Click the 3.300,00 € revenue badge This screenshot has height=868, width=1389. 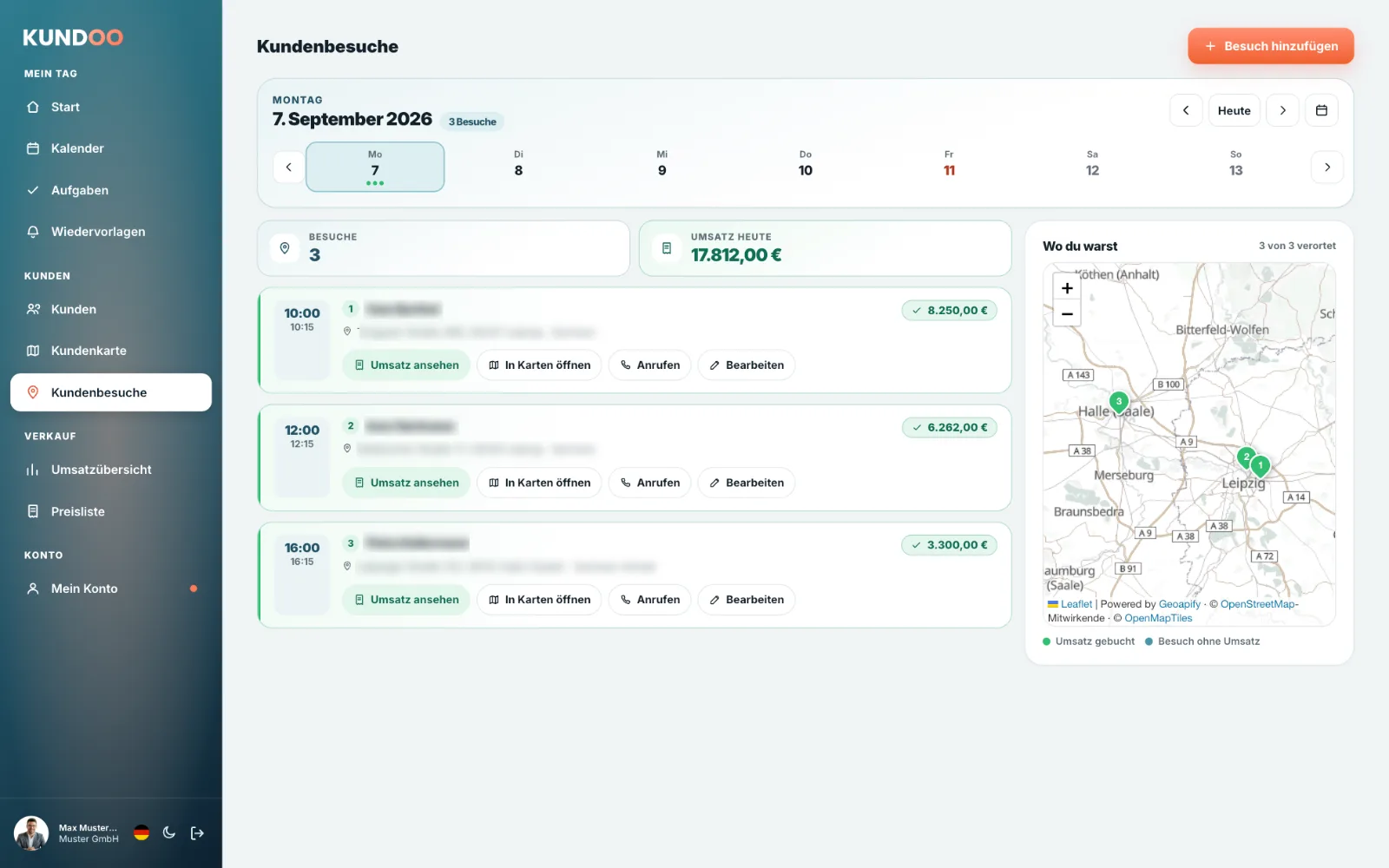[949, 545]
